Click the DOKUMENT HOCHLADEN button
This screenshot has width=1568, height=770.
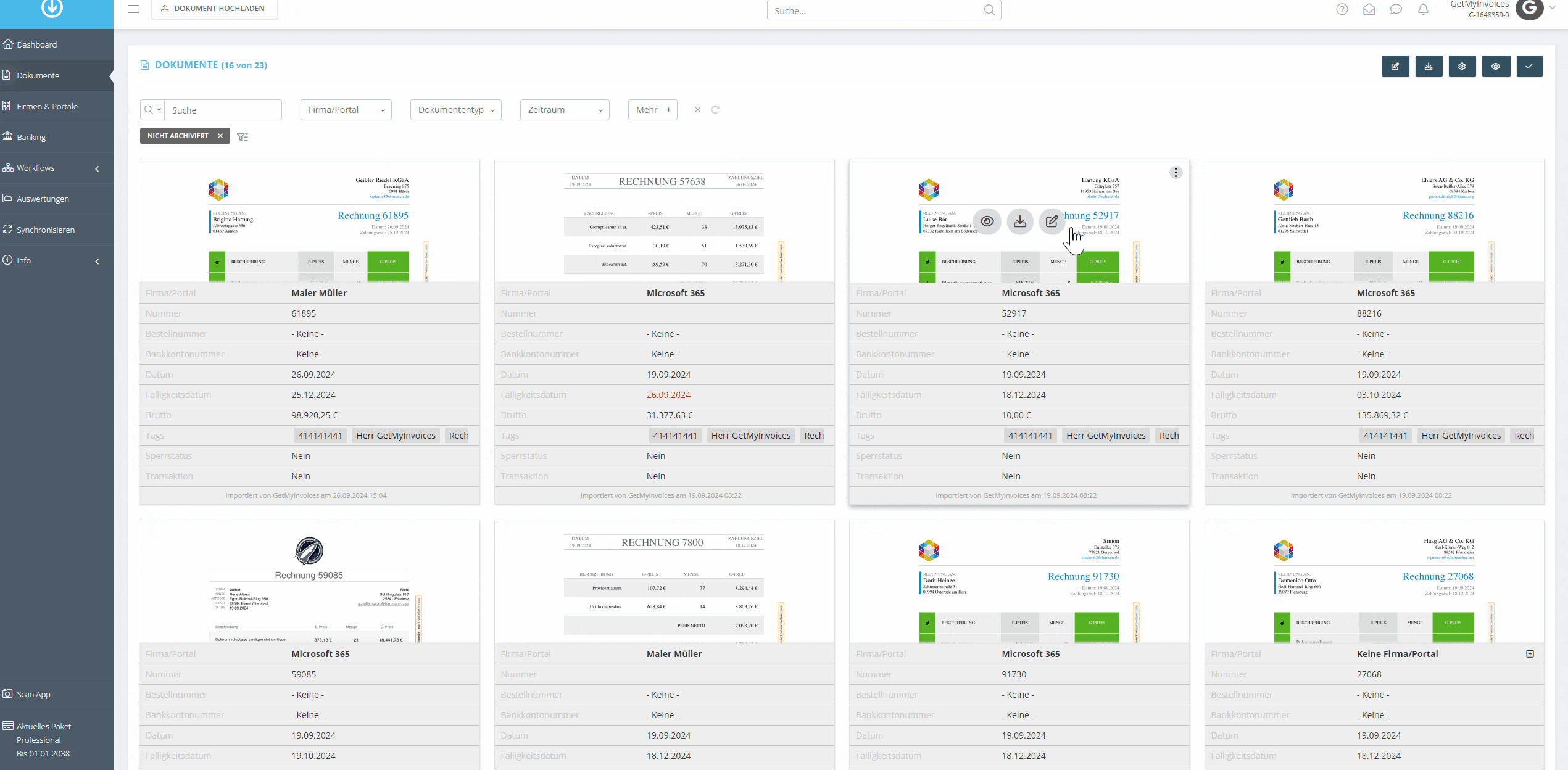(214, 9)
